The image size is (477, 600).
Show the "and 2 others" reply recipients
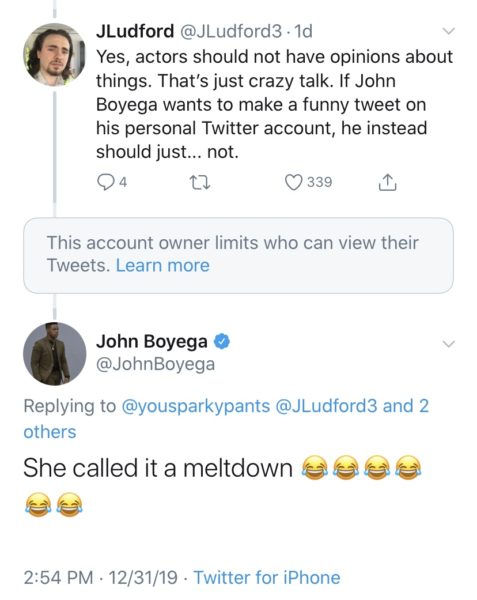(x=226, y=419)
